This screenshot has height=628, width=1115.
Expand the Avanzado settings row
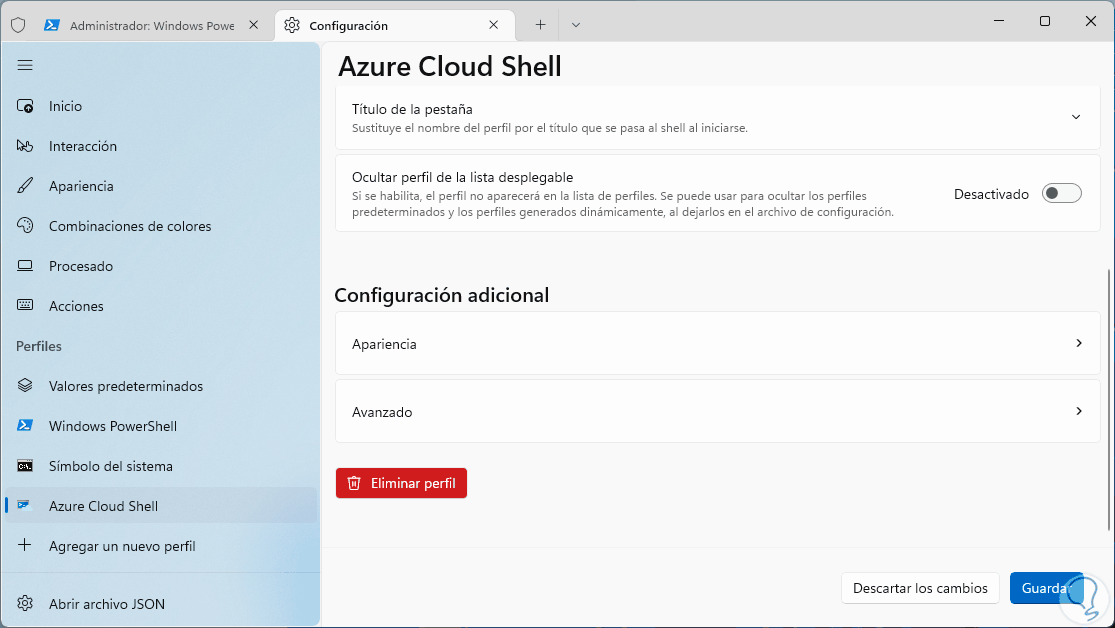(x=717, y=411)
